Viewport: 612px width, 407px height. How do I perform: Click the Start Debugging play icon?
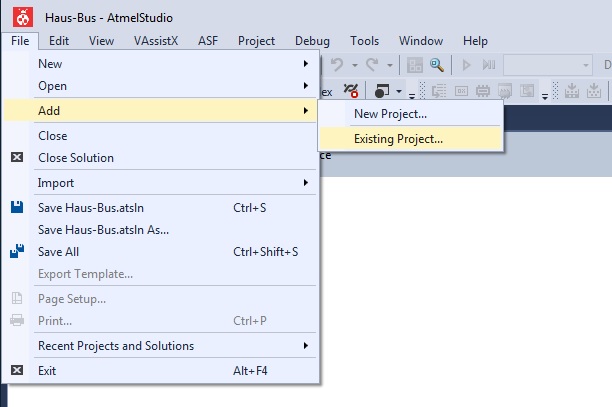tap(466, 65)
